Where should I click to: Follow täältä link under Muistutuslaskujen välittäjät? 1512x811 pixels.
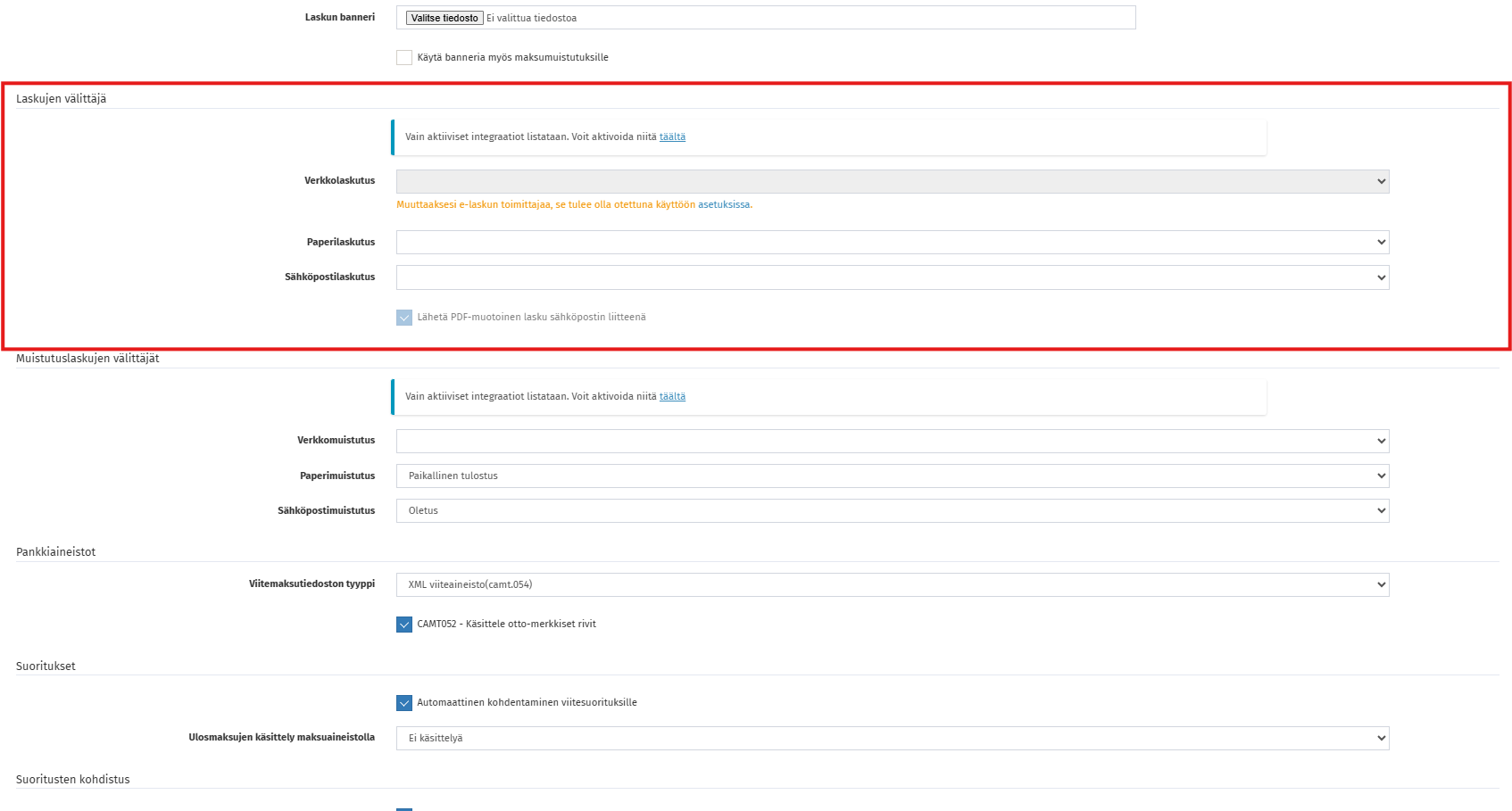tap(672, 396)
